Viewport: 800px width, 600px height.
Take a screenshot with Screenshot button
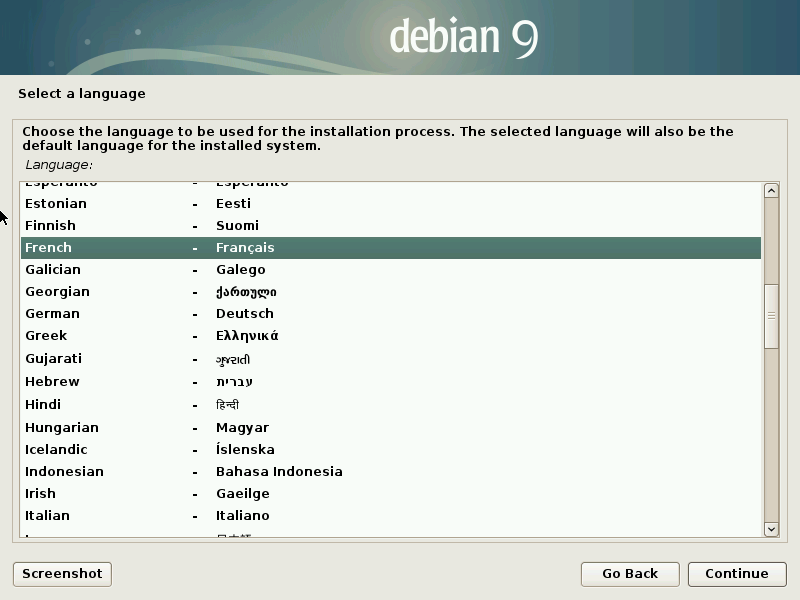[62, 573]
